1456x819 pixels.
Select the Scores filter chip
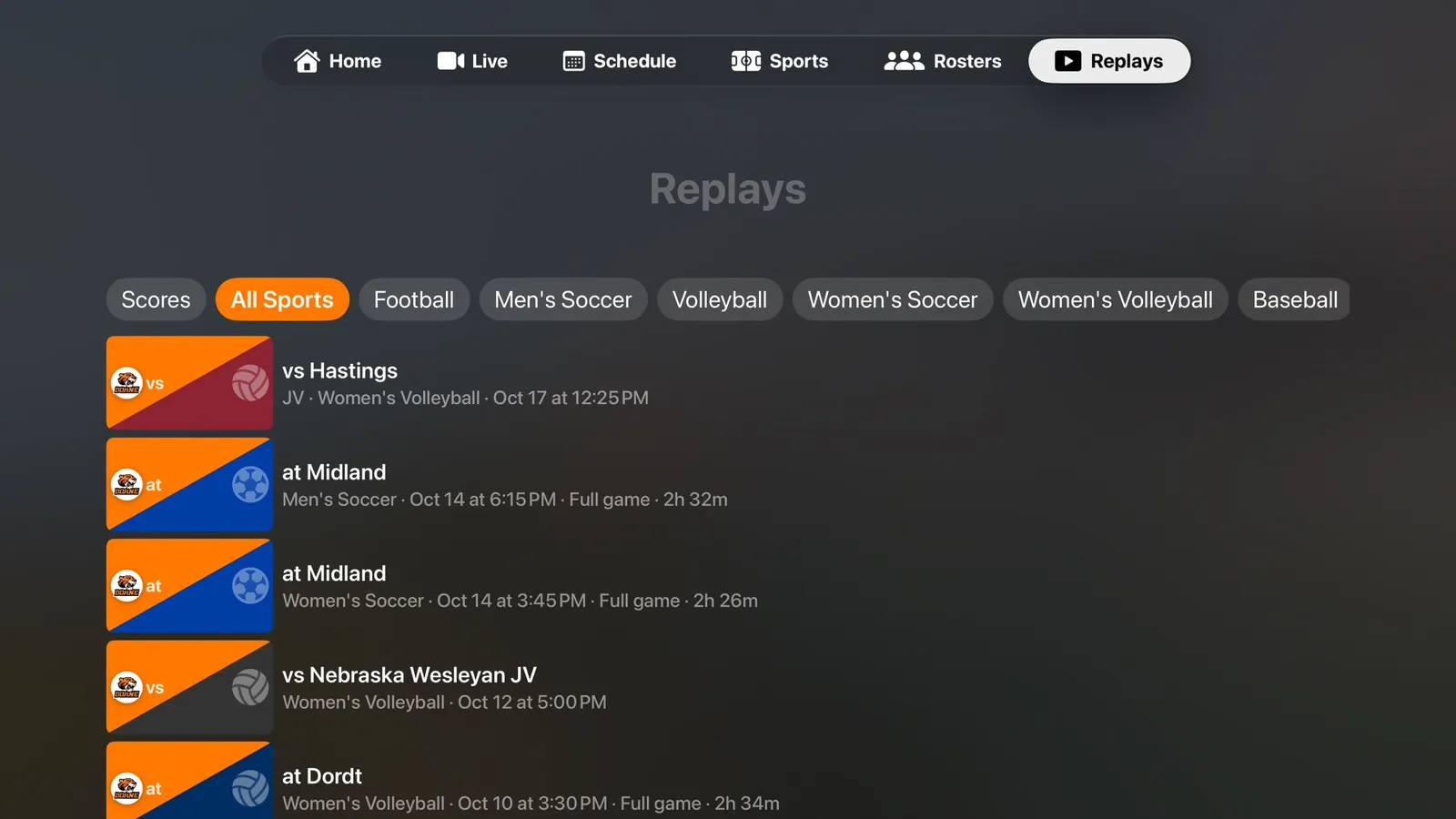156,299
